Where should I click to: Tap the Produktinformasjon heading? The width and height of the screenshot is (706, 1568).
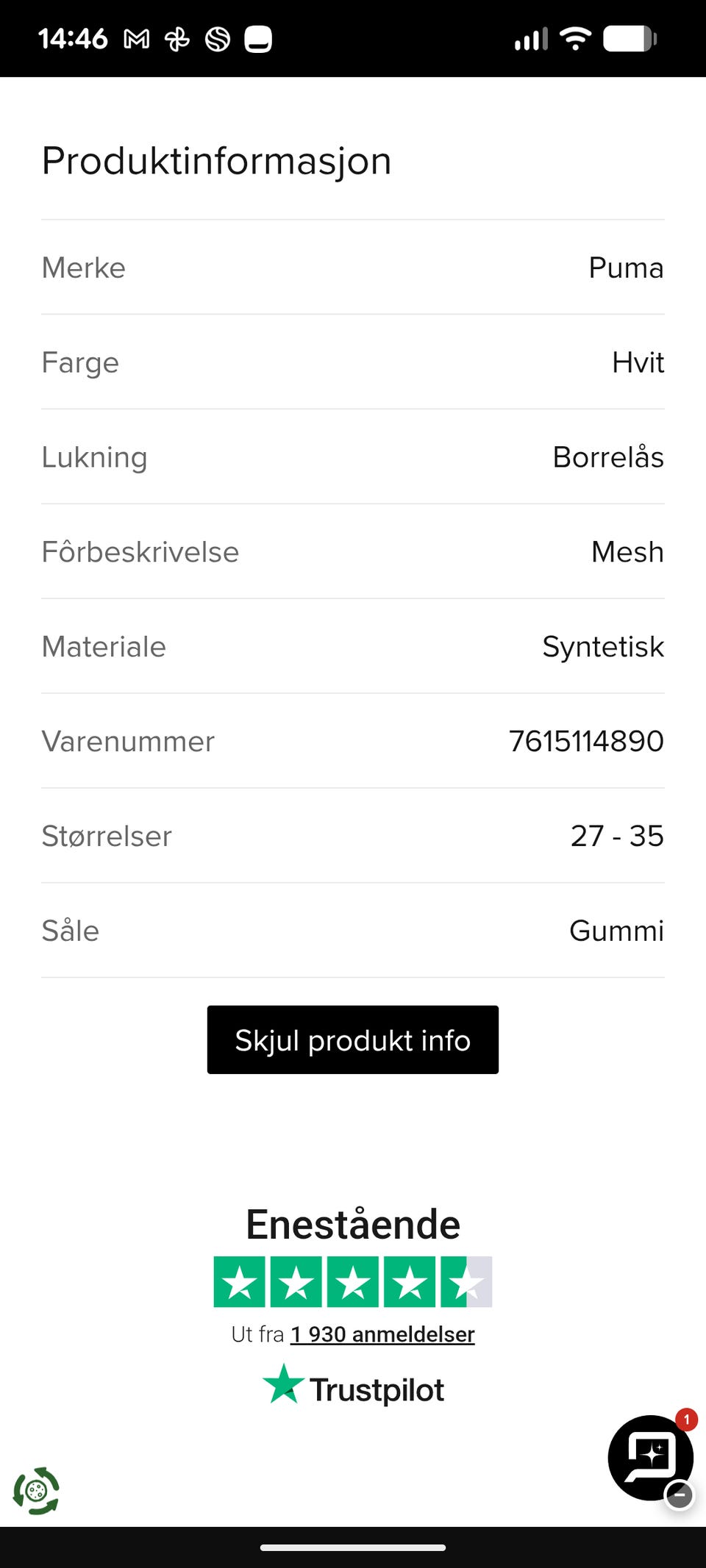[216, 160]
